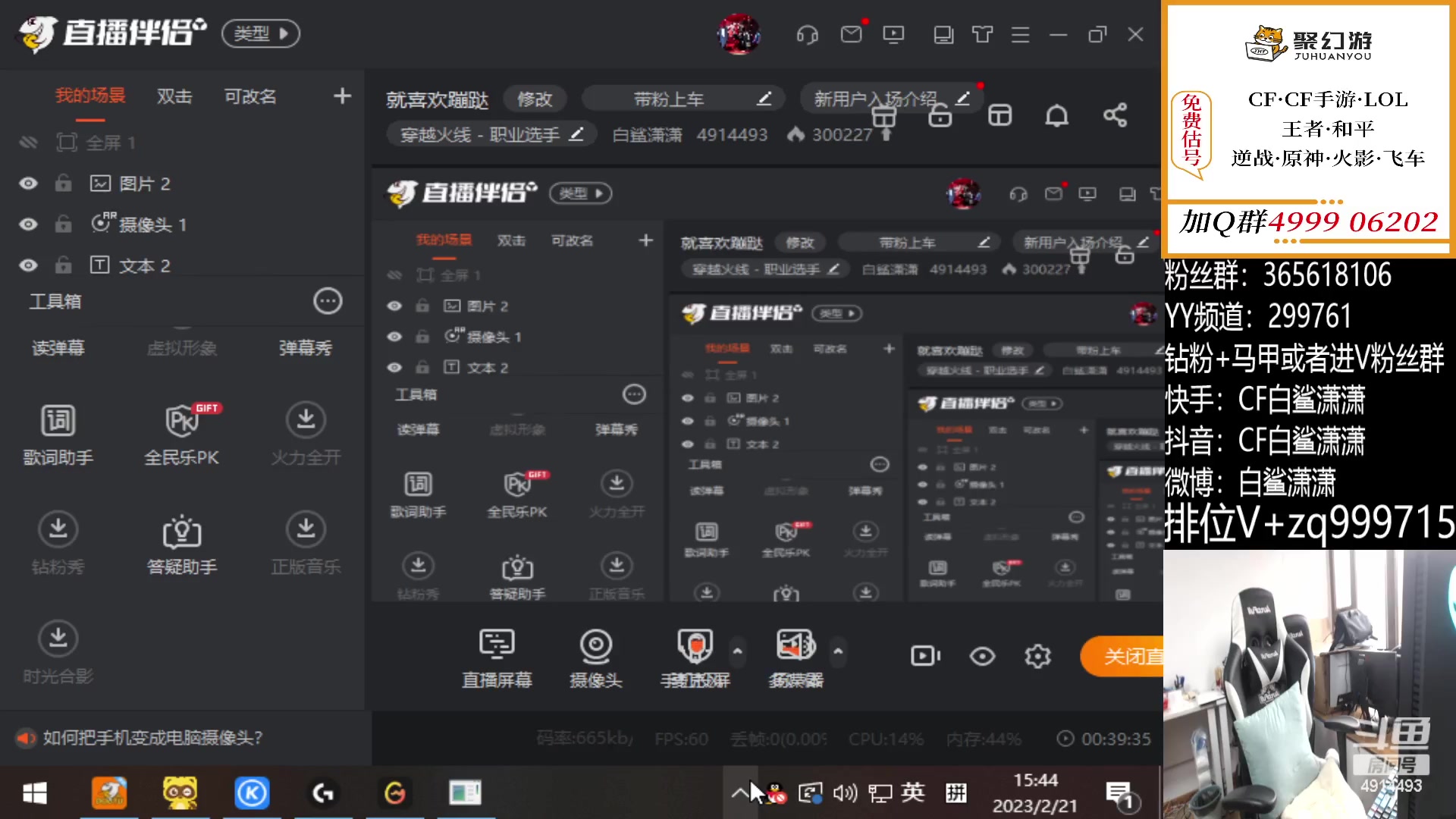Screen dimensions: 1456x819
Task: Launch the 全民乐PK tool
Action: click(x=182, y=435)
